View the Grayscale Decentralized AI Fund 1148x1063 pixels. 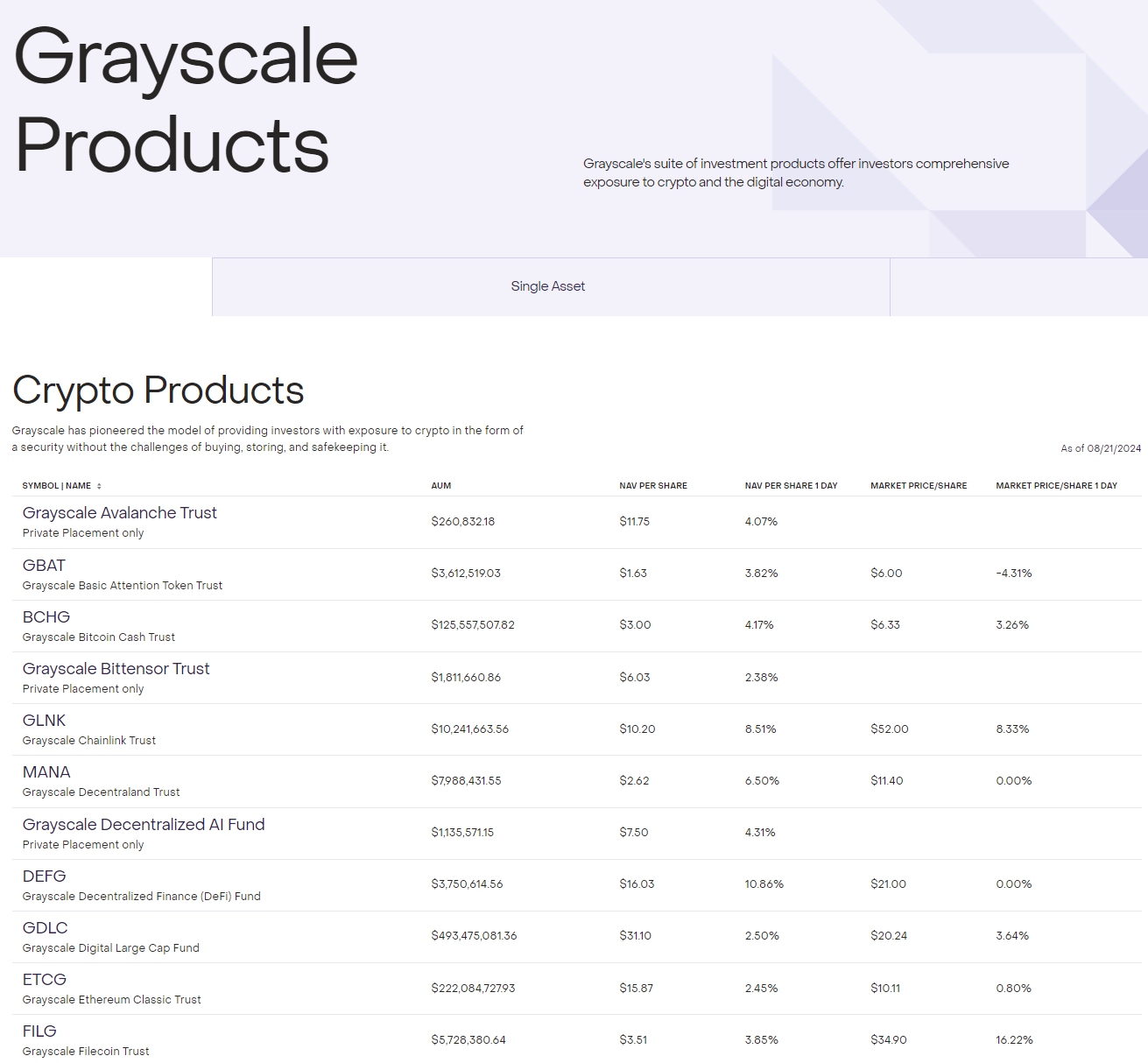[144, 824]
